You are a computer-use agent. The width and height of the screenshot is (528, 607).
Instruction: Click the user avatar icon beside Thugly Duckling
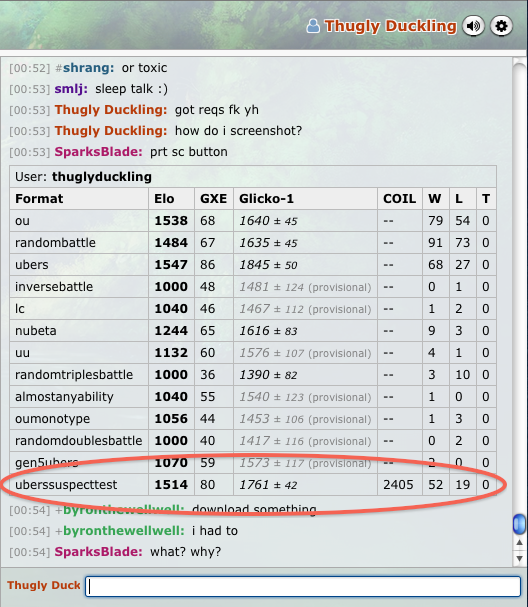[313, 26]
